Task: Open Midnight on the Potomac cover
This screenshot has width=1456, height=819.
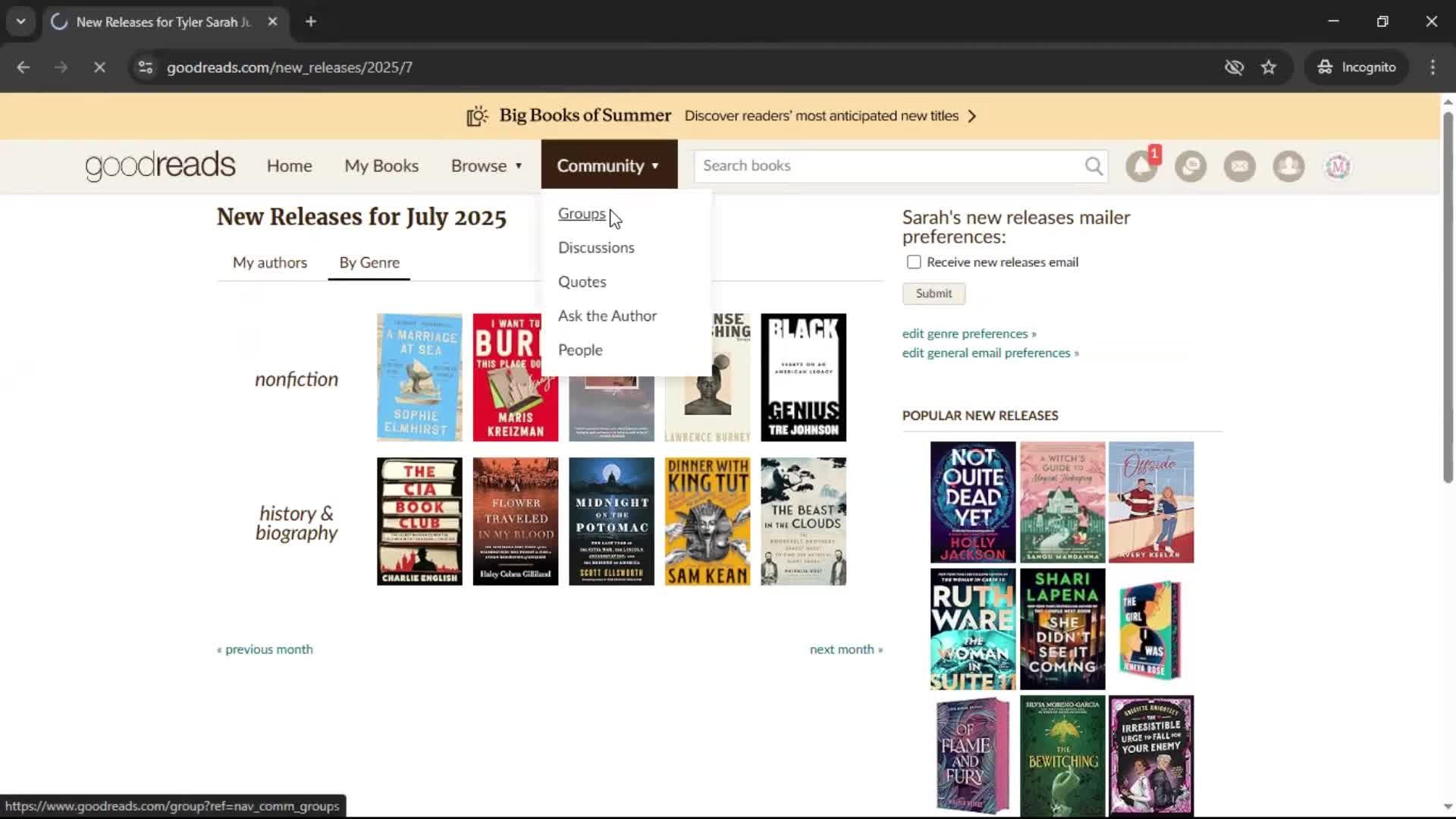Action: click(611, 522)
